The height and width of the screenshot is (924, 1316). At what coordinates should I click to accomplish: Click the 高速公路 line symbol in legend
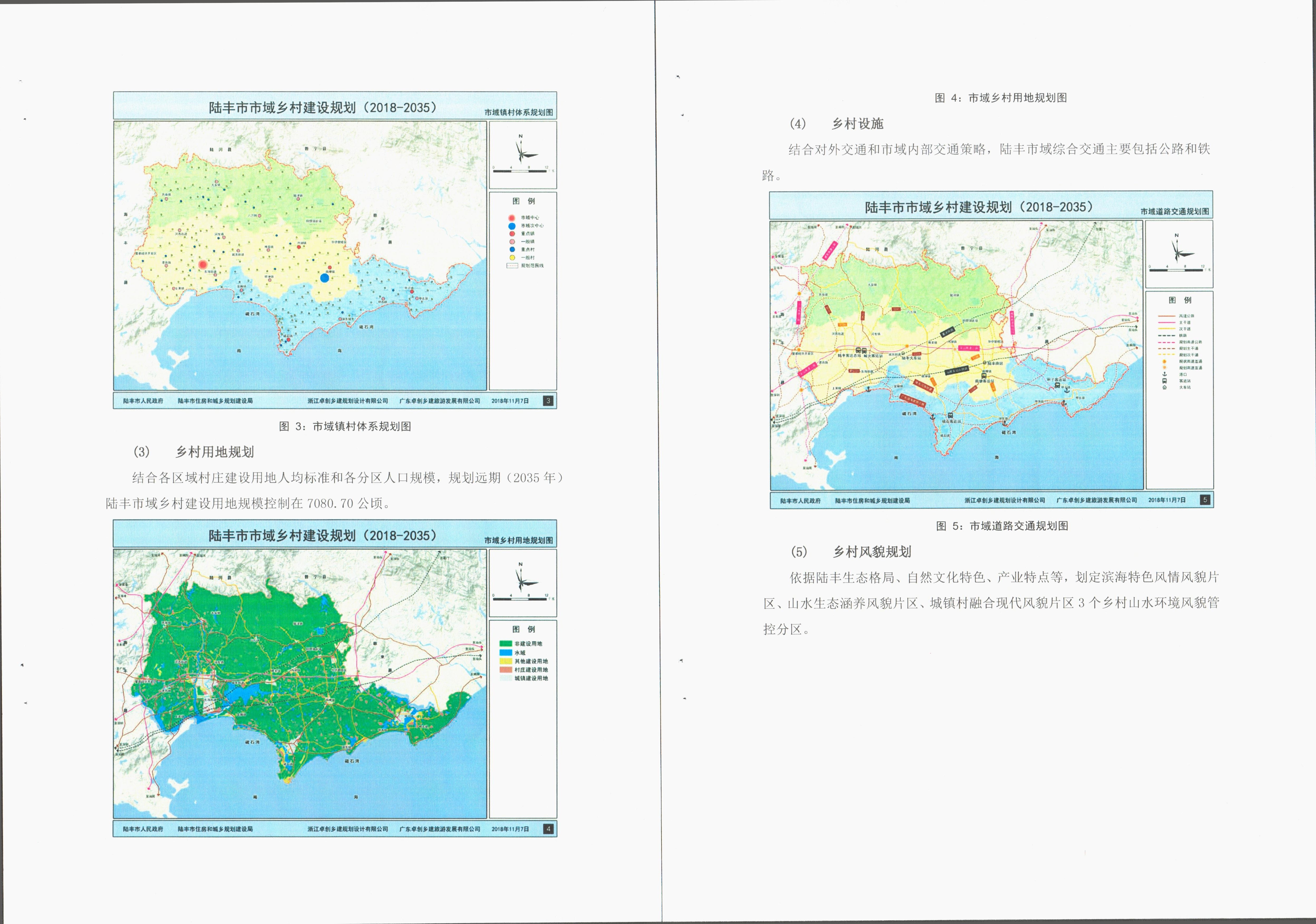(1167, 316)
